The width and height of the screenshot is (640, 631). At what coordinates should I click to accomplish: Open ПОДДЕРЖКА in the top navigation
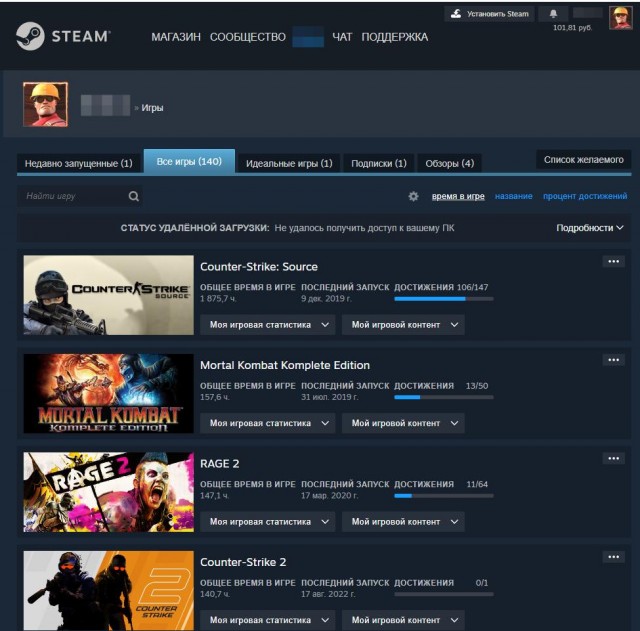tap(395, 37)
